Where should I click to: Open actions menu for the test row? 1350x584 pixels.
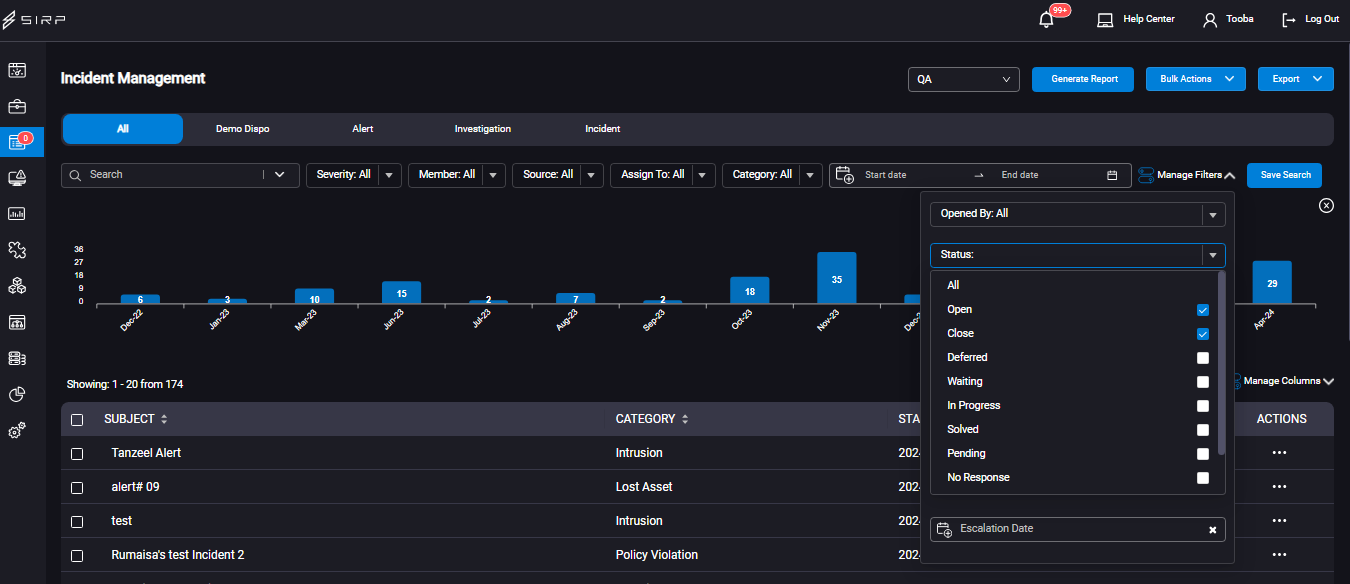(x=1279, y=521)
